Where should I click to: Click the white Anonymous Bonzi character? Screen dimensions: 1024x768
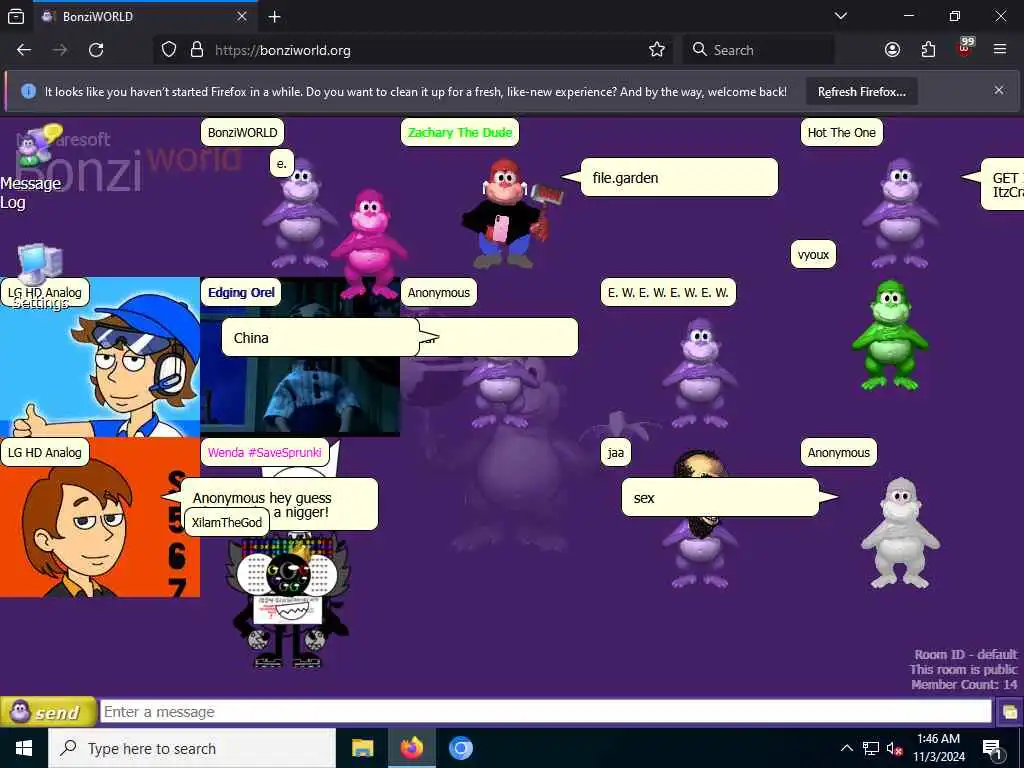(900, 532)
